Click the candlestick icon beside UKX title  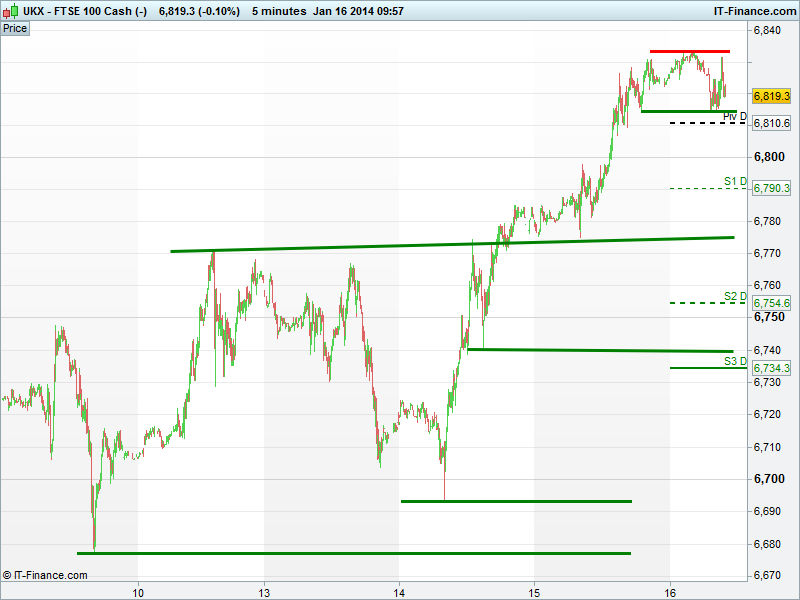(11, 11)
